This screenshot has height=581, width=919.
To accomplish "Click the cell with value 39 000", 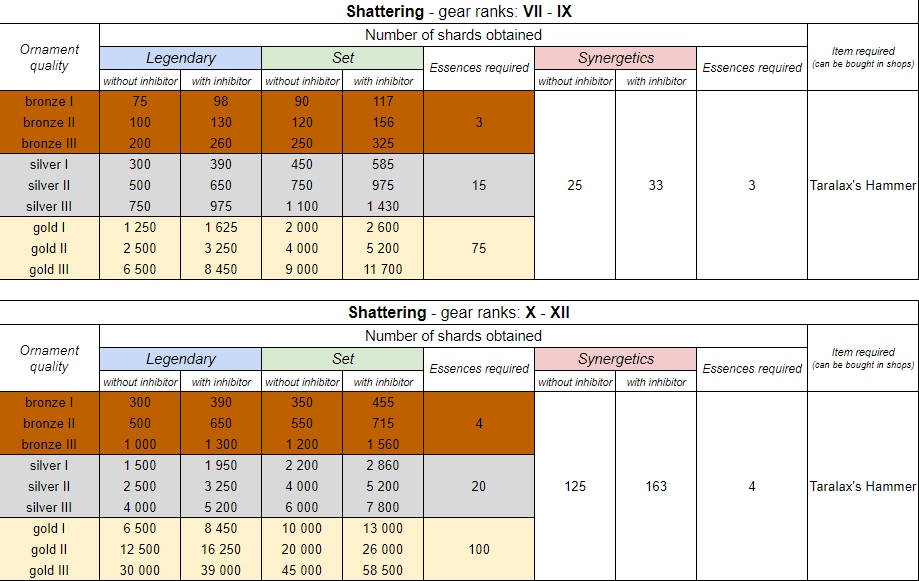I will coord(221,570).
